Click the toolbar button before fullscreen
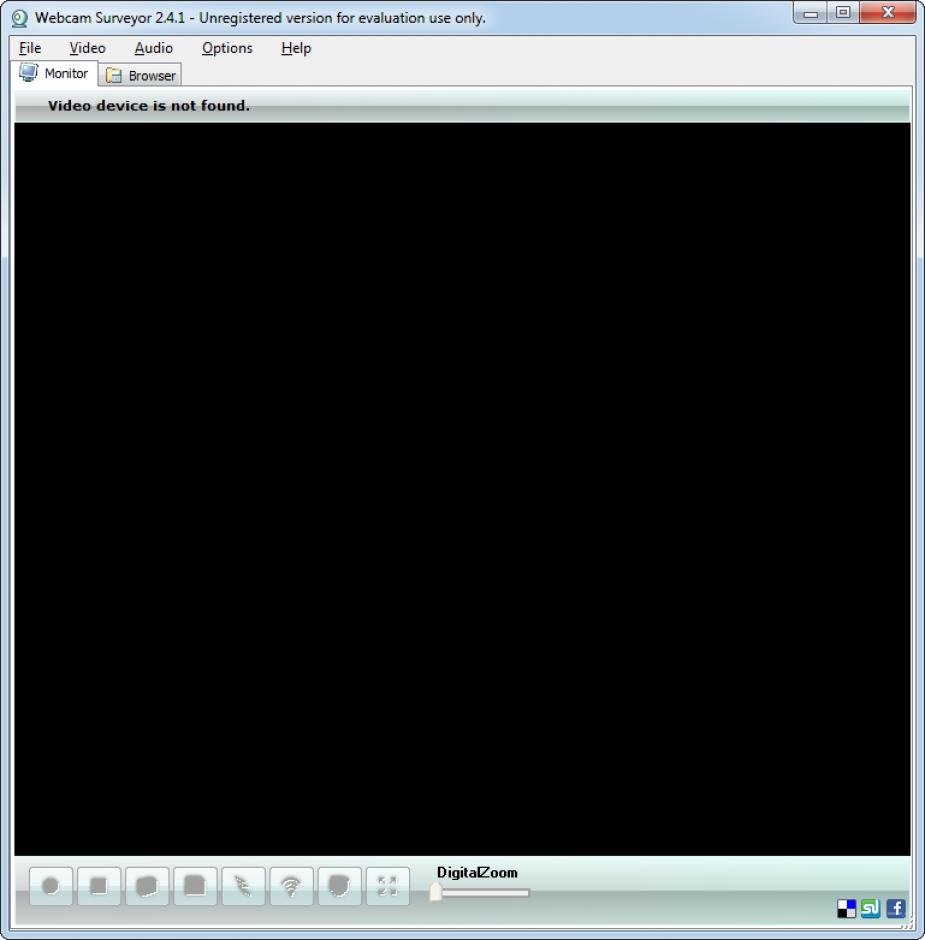This screenshot has height=940, width=925. tap(339, 885)
